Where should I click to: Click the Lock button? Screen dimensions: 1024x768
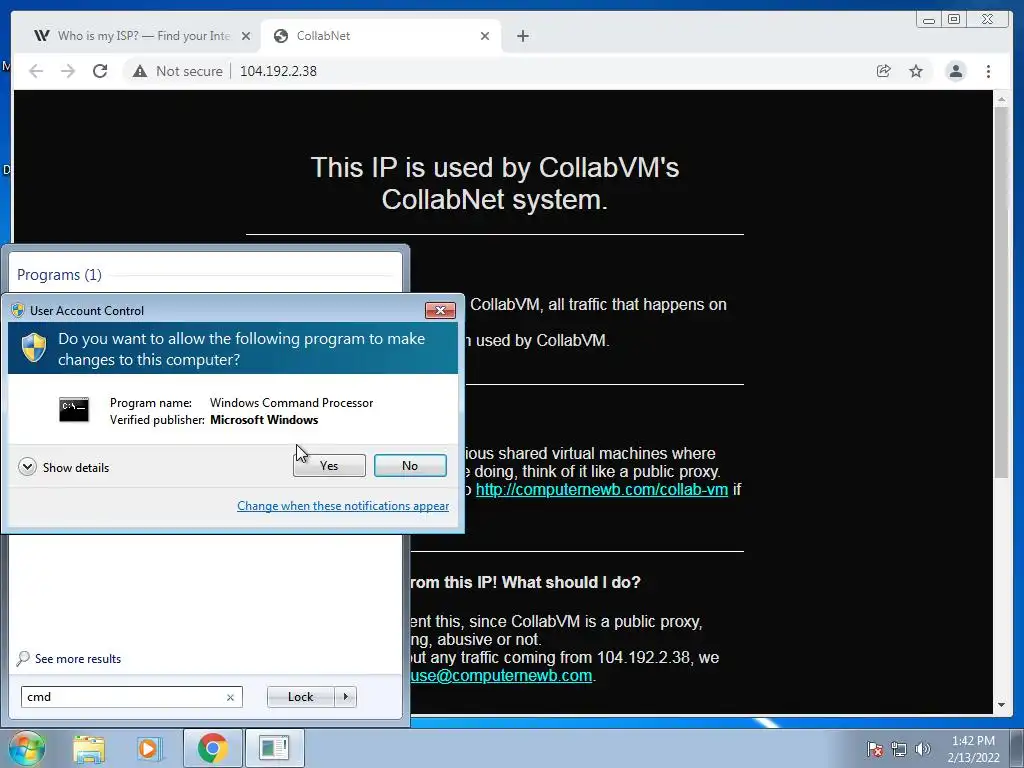tap(300, 697)
